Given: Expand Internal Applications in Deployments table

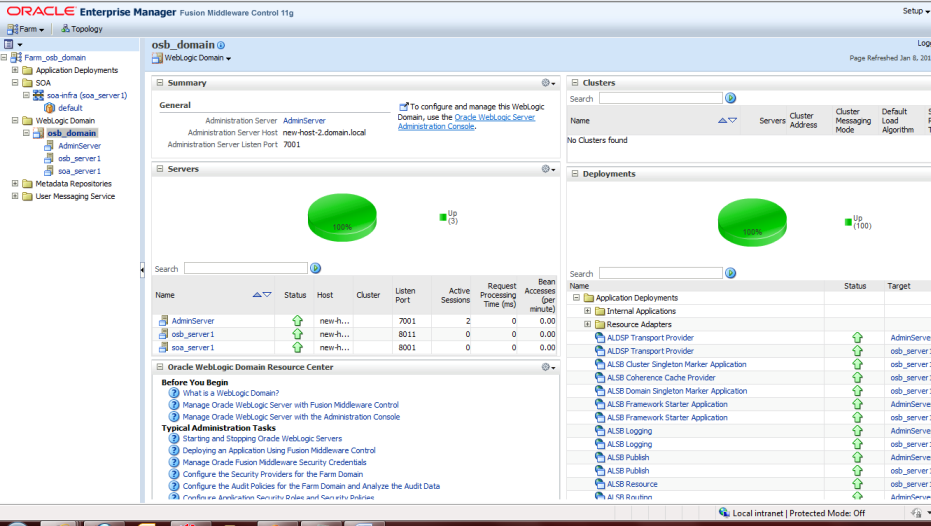Looking at the screenshot, I should click(x=588, y=311).
